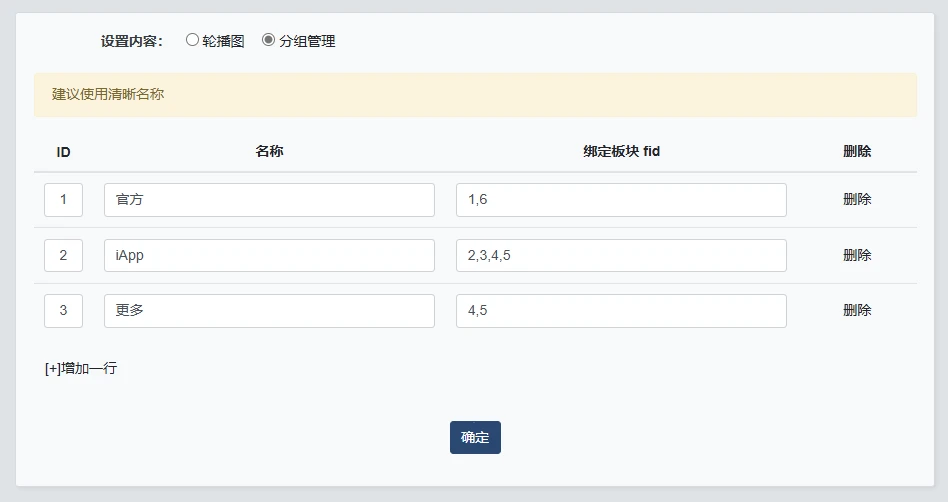The width and height of the screenshot is (948, 502).
Task: Select the 分组管理 radio option
Action: point(268,41)
